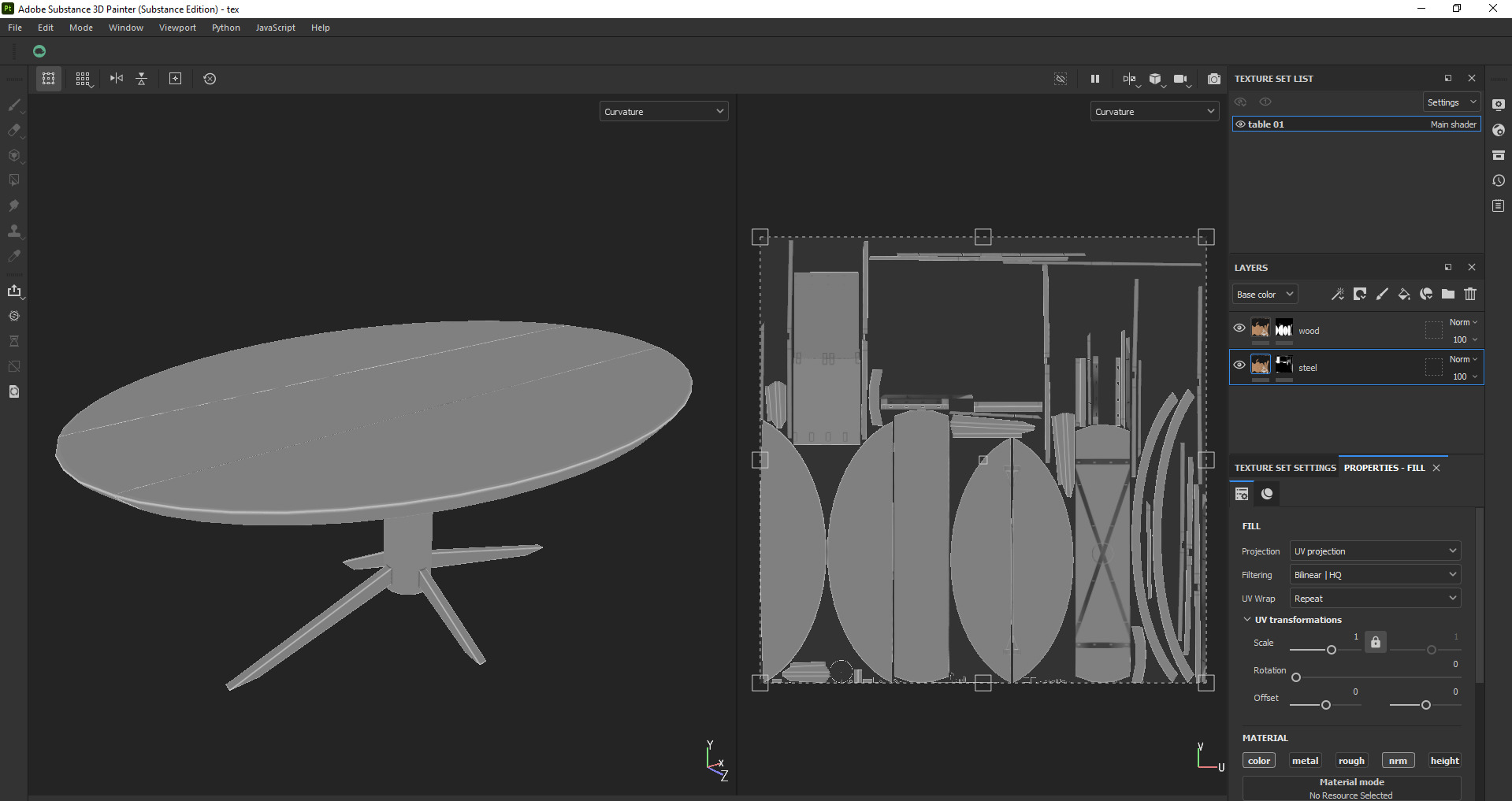Open the viewport 3D/2D mode cube
Screen dimensions: 1512x801
pyautogui.click(x=1156, y=79)
